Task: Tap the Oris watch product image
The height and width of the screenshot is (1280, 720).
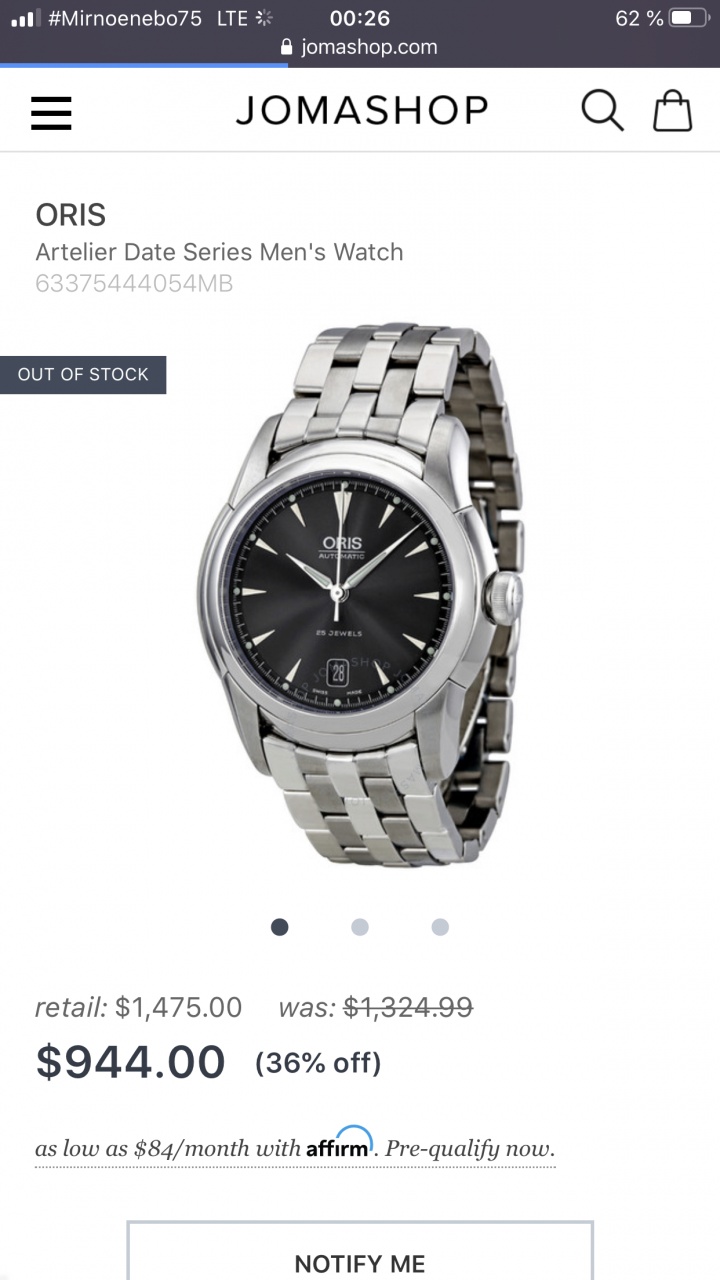Action: [x=360, y=595]
